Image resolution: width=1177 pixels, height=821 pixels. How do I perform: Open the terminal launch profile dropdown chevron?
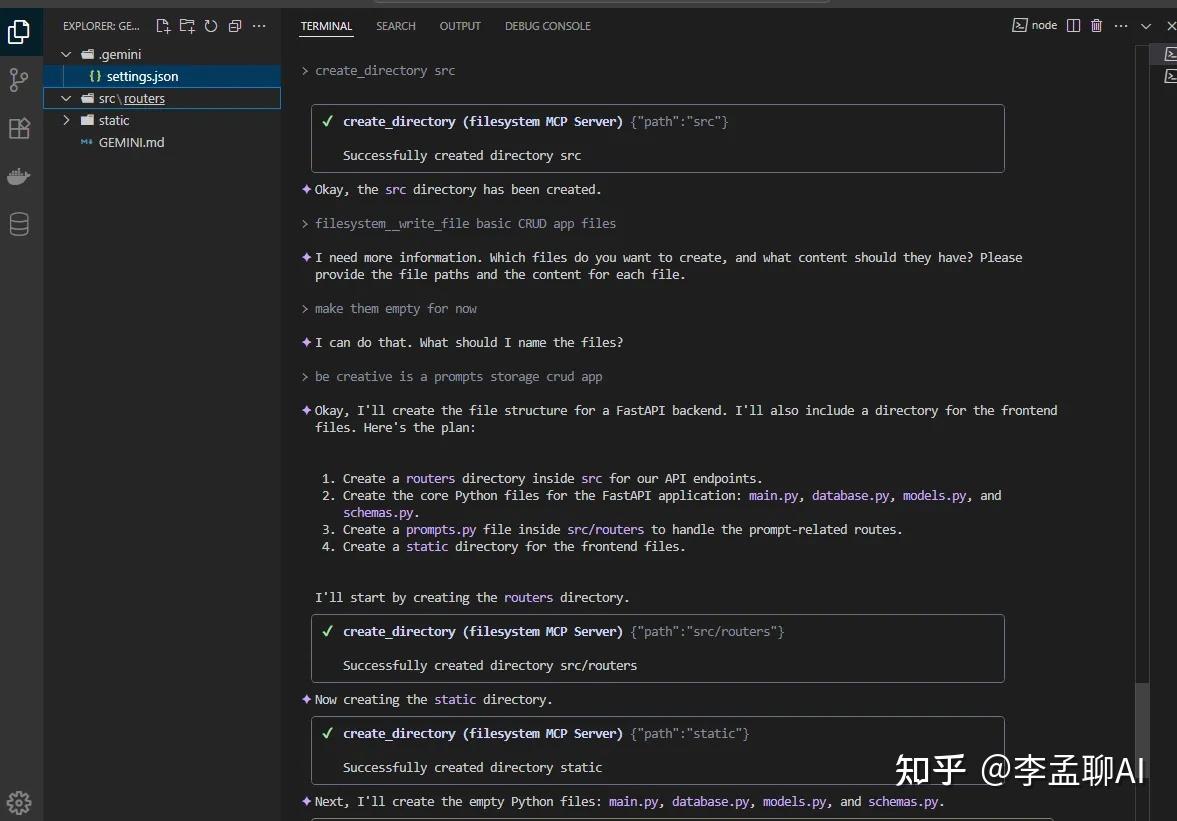pos(1145,25)
